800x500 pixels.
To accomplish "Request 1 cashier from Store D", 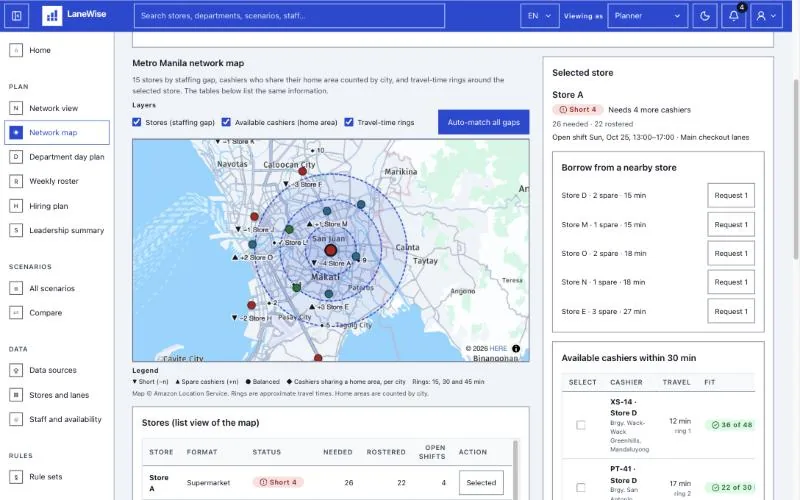I will (x=731, y=195).
